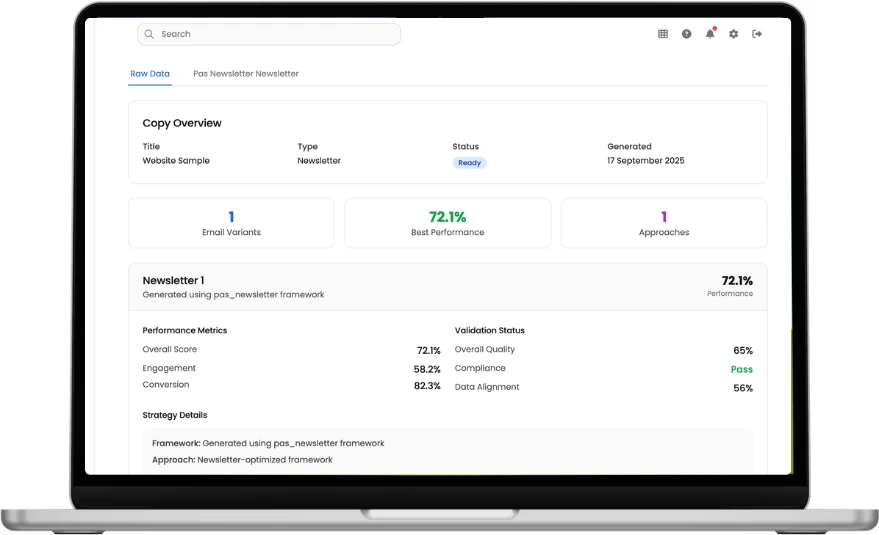879x535 pixels.
Task: Open notifications bell
Action: pyautogui.click(x=710, y=34)
